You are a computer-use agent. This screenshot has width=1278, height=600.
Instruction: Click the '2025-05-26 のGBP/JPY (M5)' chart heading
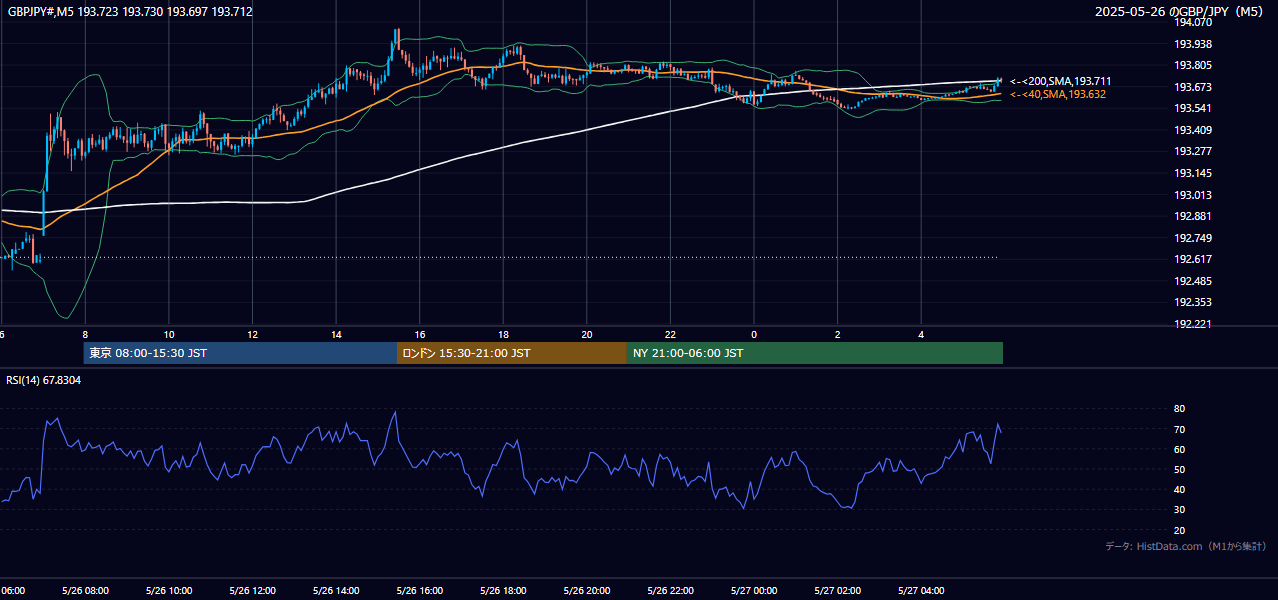click(1178, 12)
